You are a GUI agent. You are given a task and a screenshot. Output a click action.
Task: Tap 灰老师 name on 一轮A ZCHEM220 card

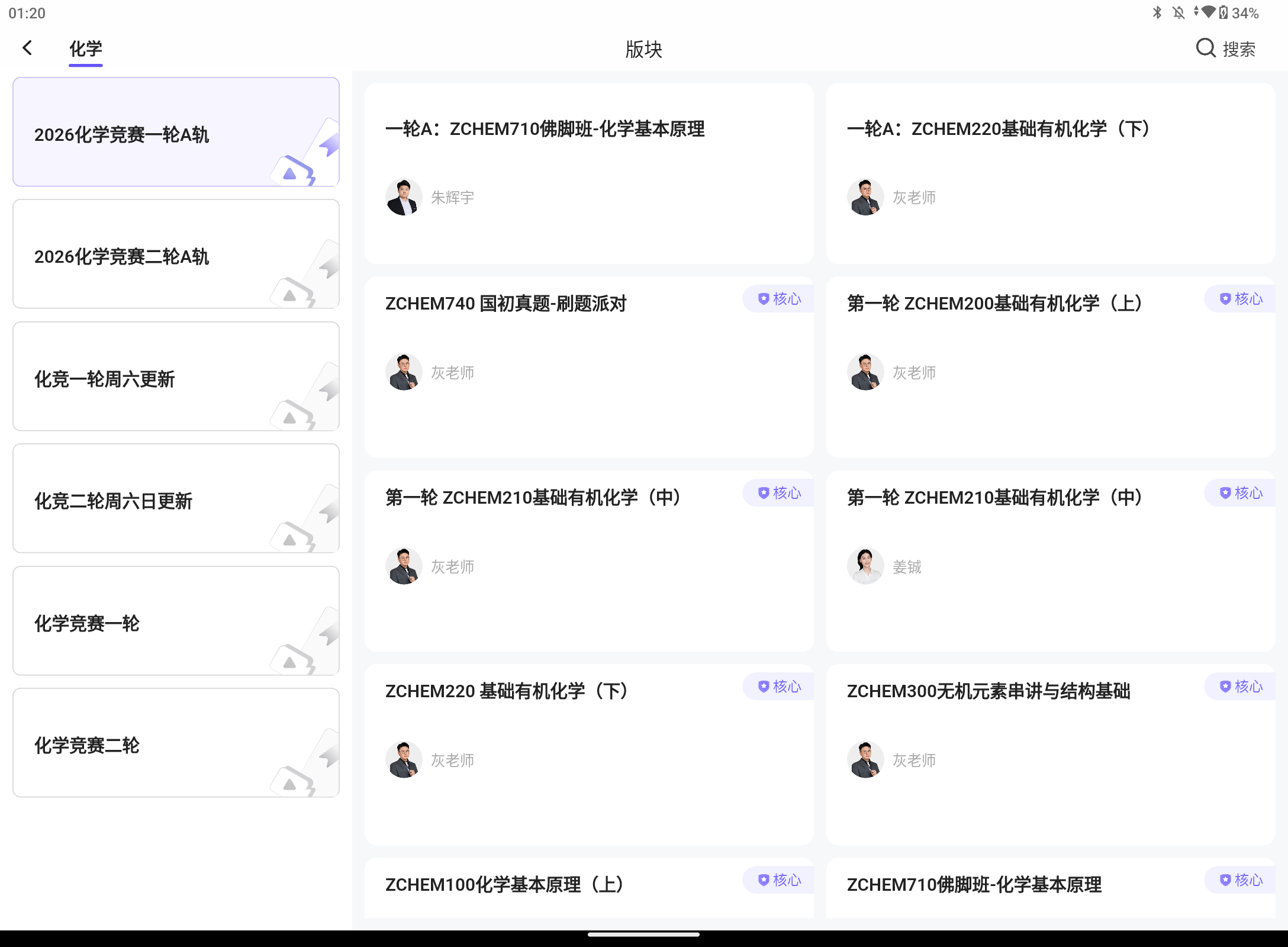point(915,198)
